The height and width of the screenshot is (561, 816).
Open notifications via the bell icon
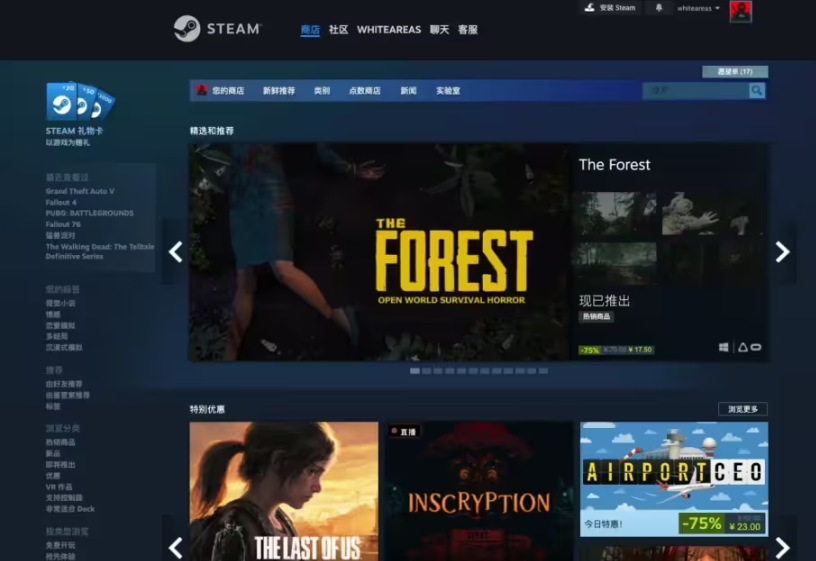(x=659, y=8)
